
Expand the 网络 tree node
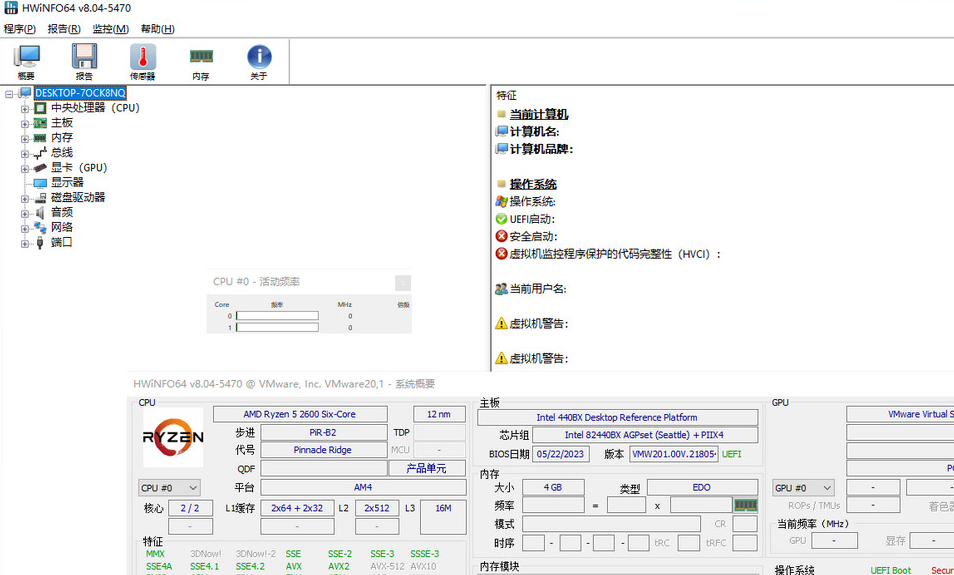25,229
